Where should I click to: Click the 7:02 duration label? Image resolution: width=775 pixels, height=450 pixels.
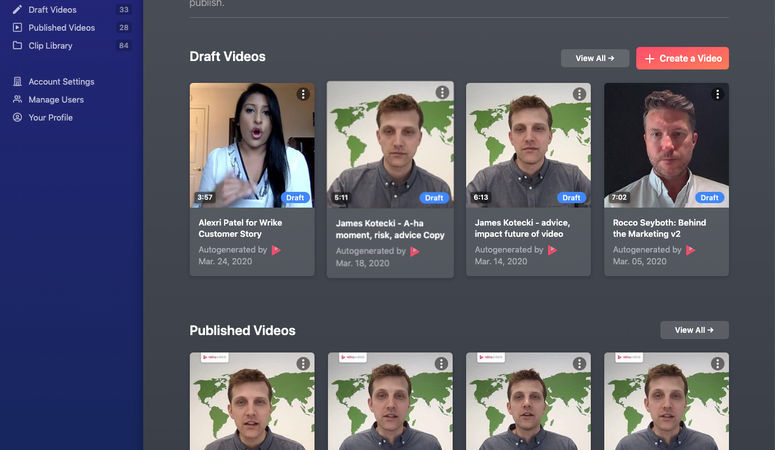[619, 197]
